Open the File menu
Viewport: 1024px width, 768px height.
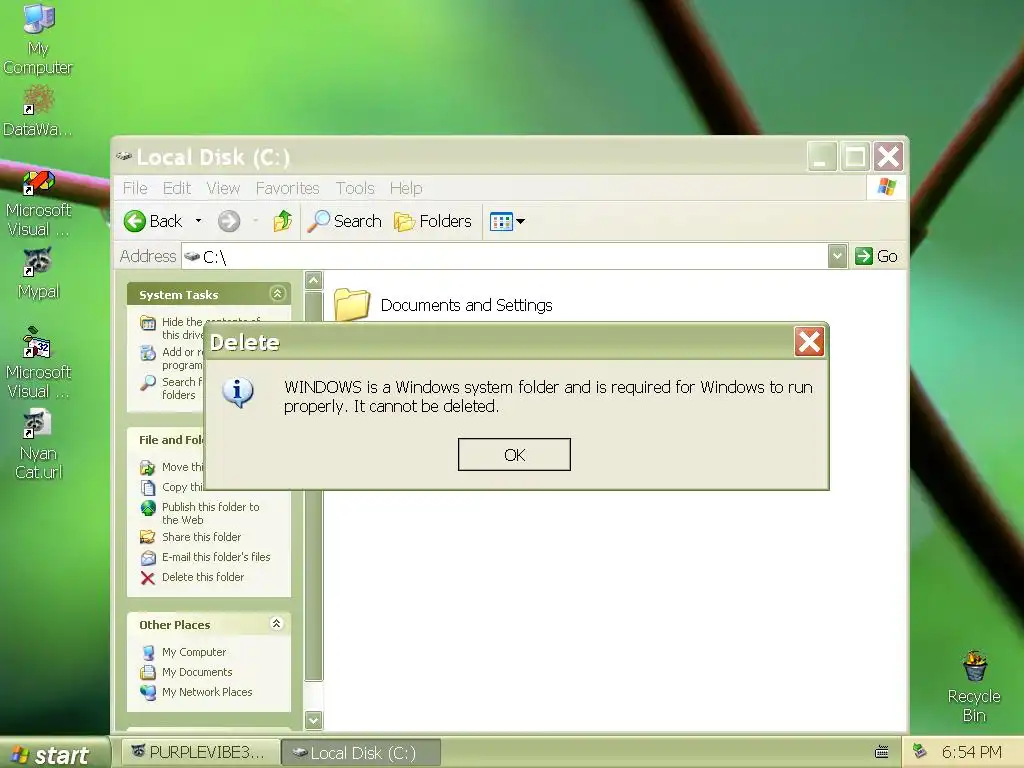click(135, 188)
